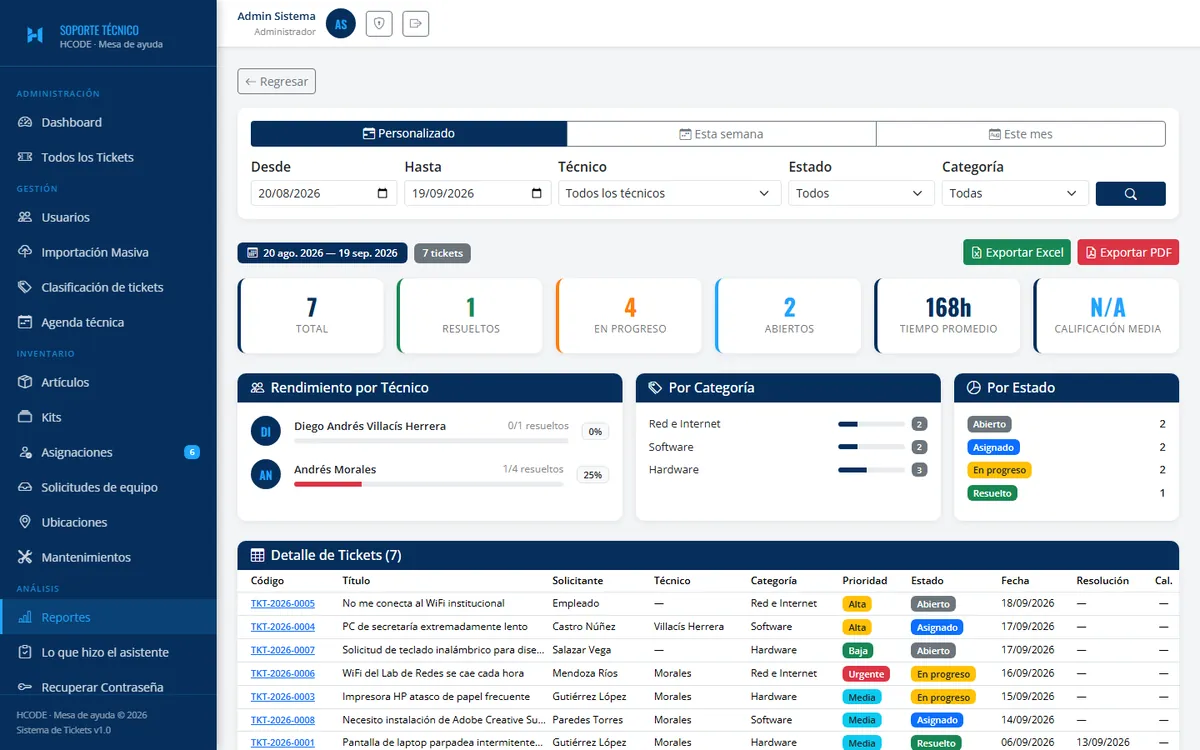The width and height of the screenshot is (1200, 750).
Task: Click the Desde date input field
Action: [324, 194]
